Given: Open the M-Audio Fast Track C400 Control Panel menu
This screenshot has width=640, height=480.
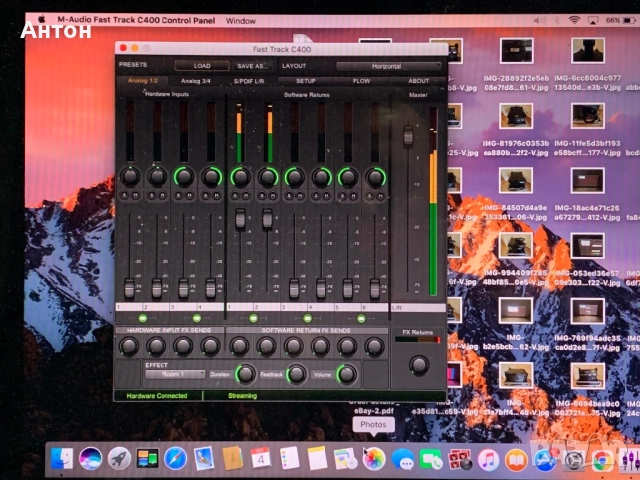Looking at the screenshot, I should point(136,20).
